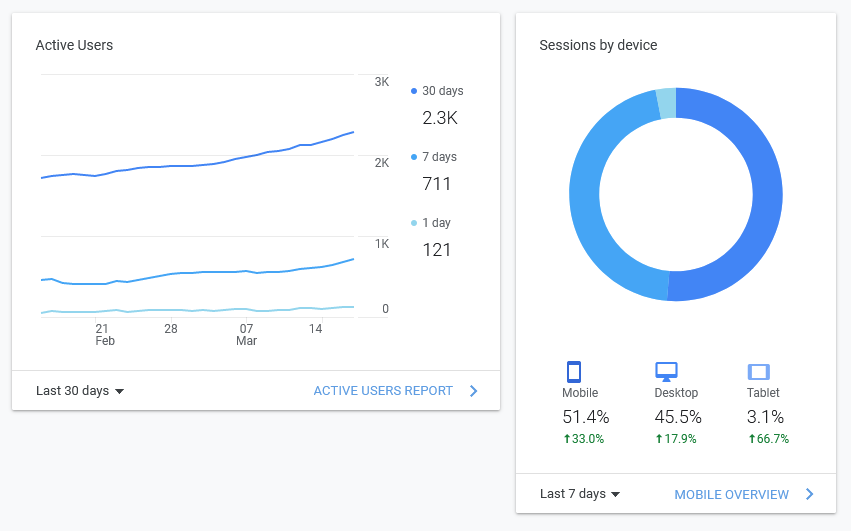The width and height of the screenshot is (851, 531).
Task: Click the Tablet device icon
Action: [758, 372]
